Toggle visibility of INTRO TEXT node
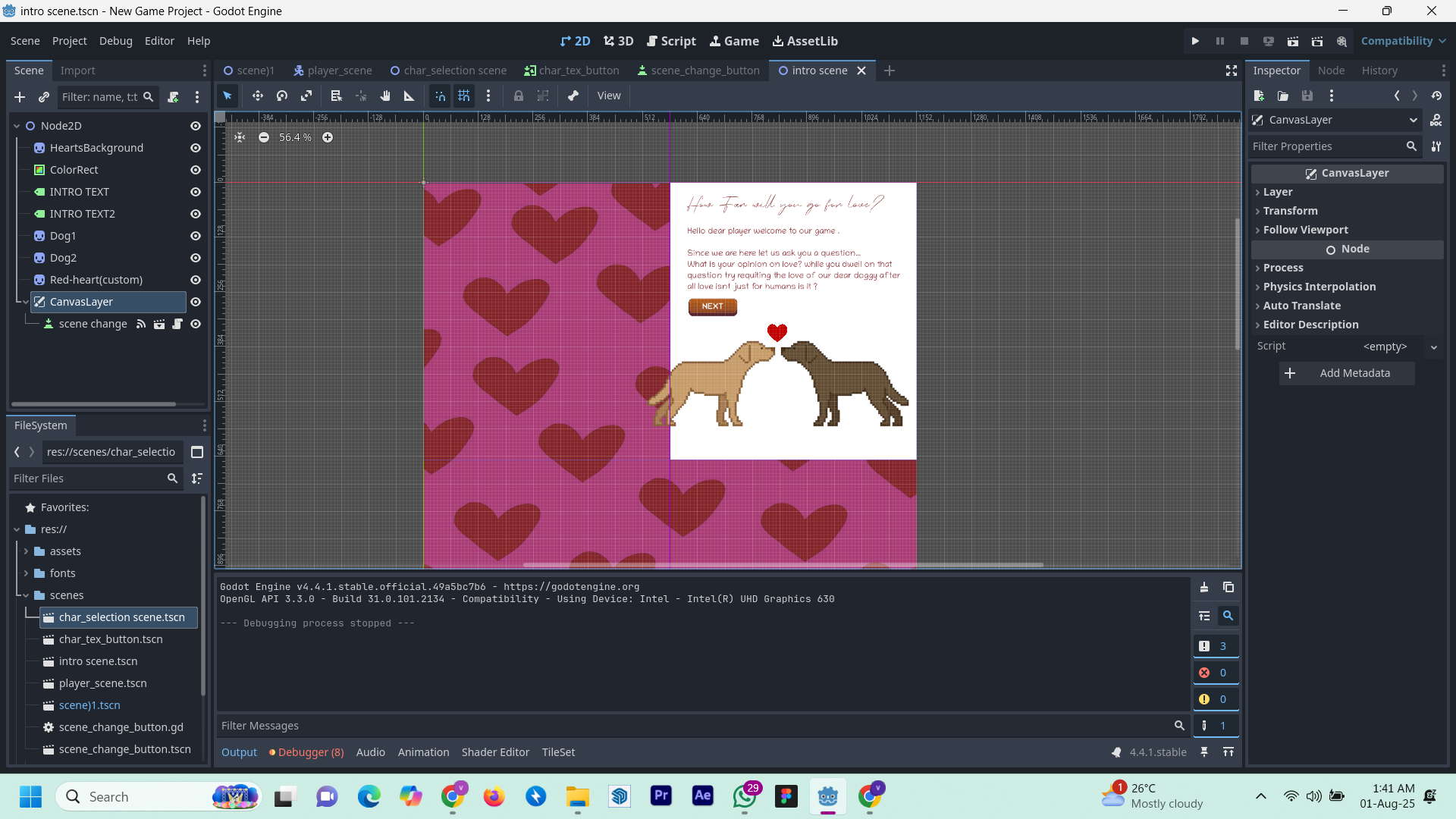Screen dimensions: 1456x819 tap(196, 192)
